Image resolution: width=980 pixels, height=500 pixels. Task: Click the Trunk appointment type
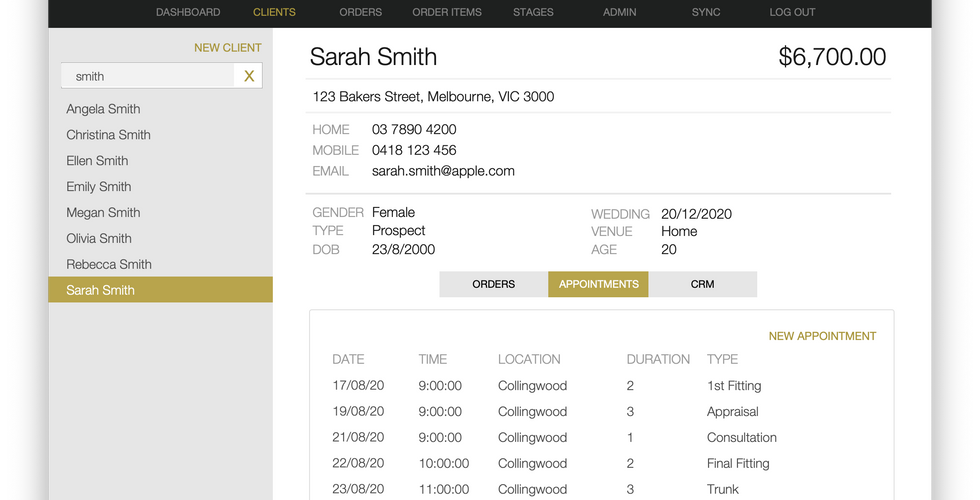(x=722, y=489)
